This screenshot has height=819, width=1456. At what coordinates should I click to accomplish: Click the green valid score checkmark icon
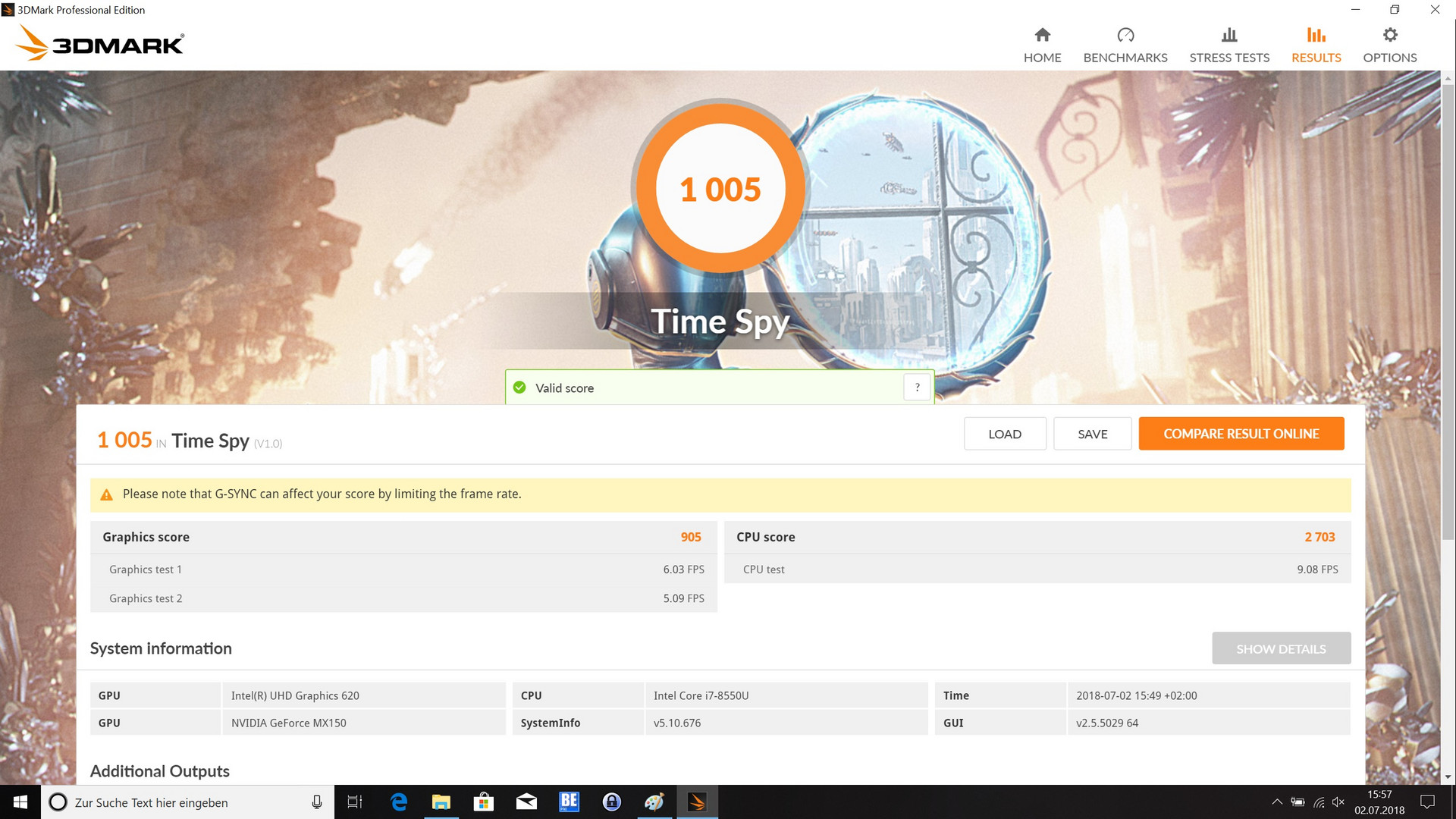pyautogui.click(x=519, y=388)
